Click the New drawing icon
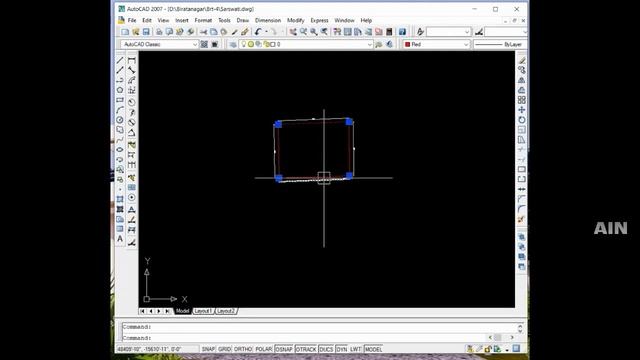This screenshot has height=360, width=640. (x=125, y=32)
